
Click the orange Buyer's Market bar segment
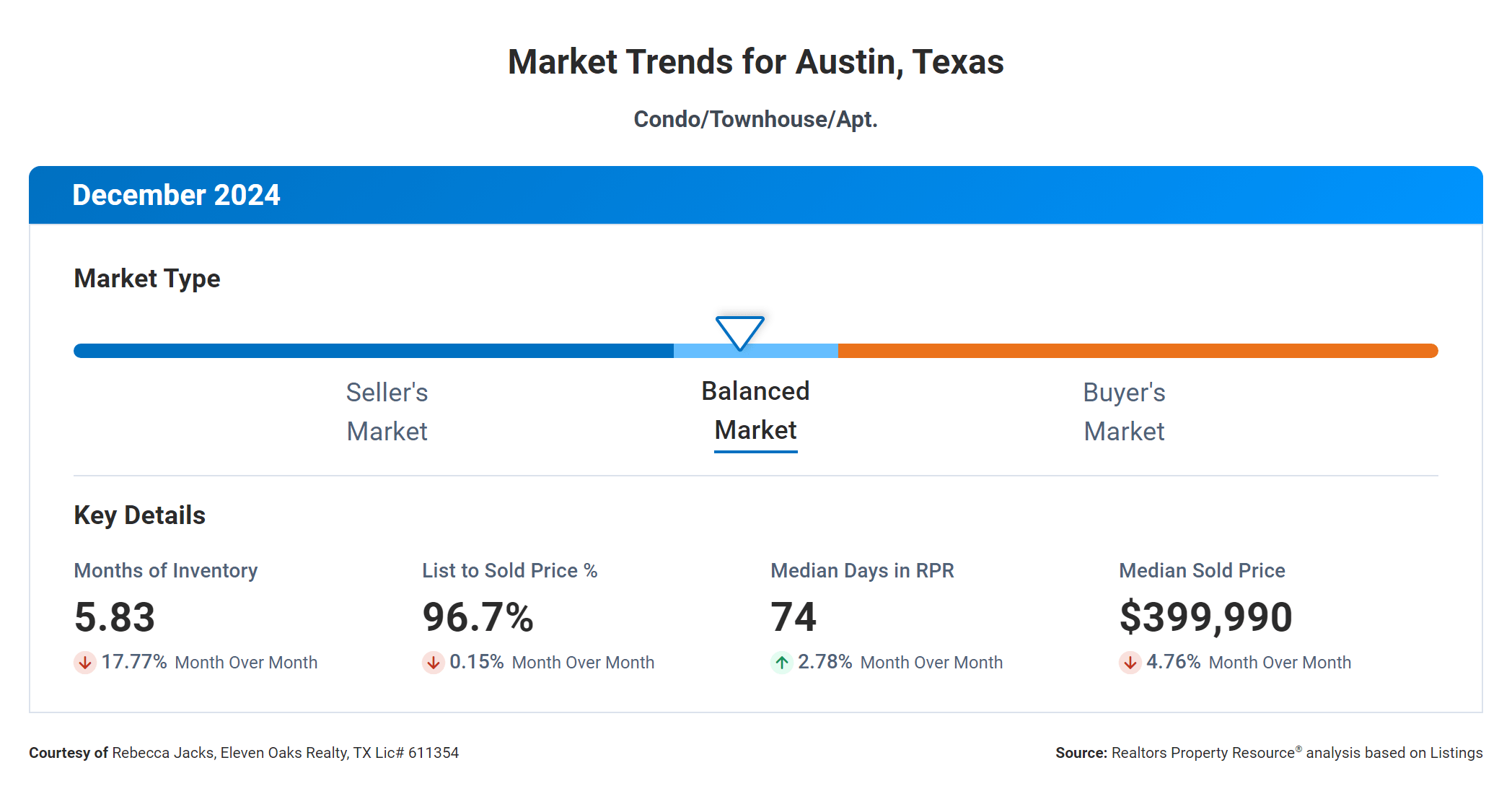coord(1138,351)
